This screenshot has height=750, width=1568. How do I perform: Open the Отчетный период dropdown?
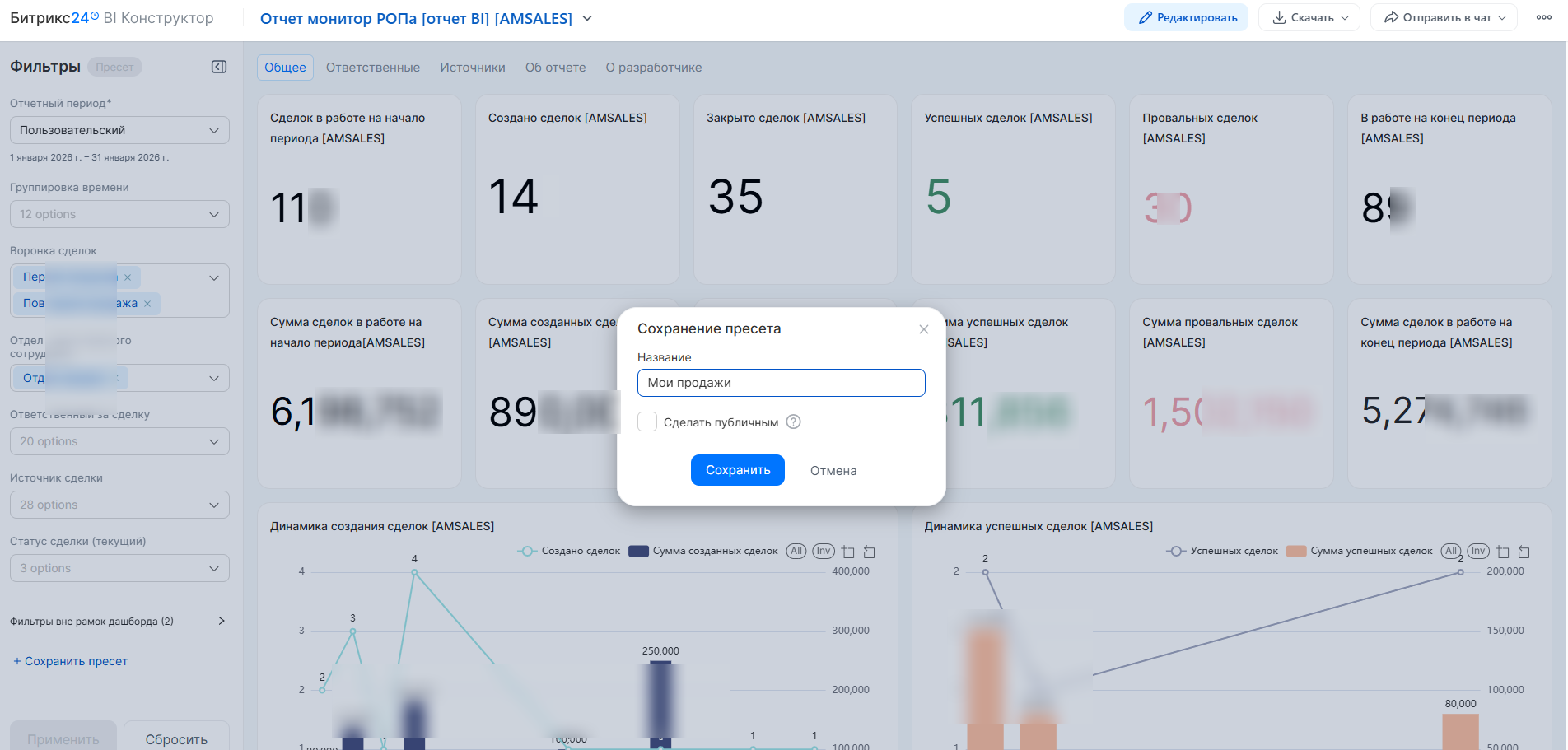119,130
